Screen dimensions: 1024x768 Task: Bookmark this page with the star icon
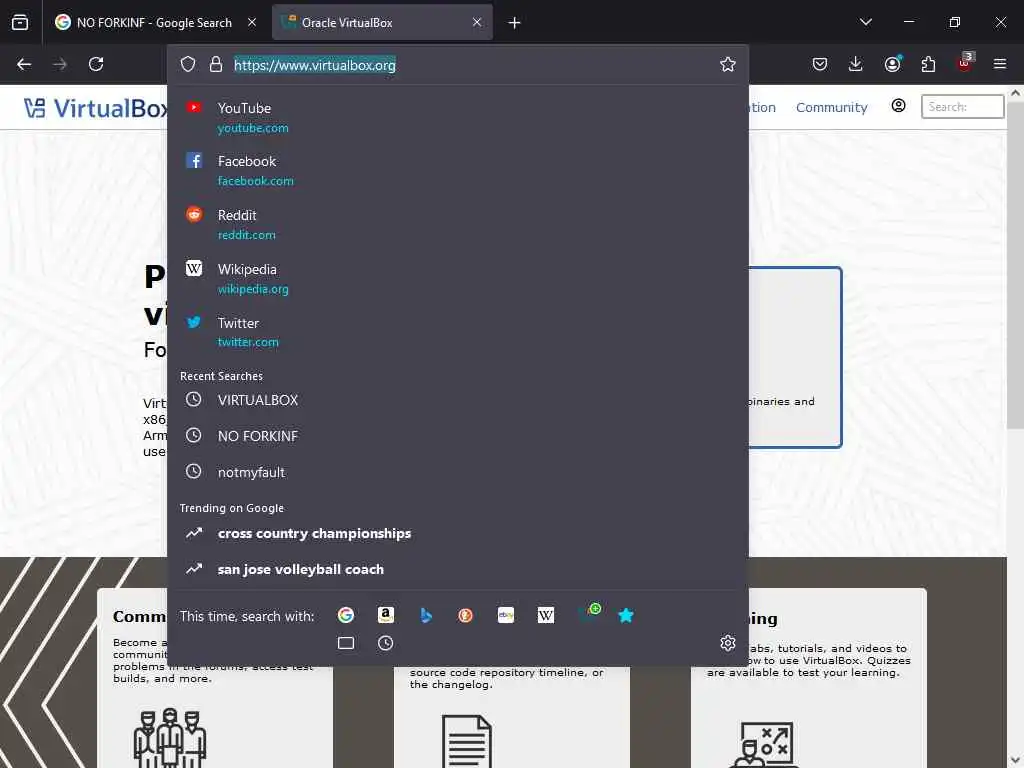click(728, 64)
